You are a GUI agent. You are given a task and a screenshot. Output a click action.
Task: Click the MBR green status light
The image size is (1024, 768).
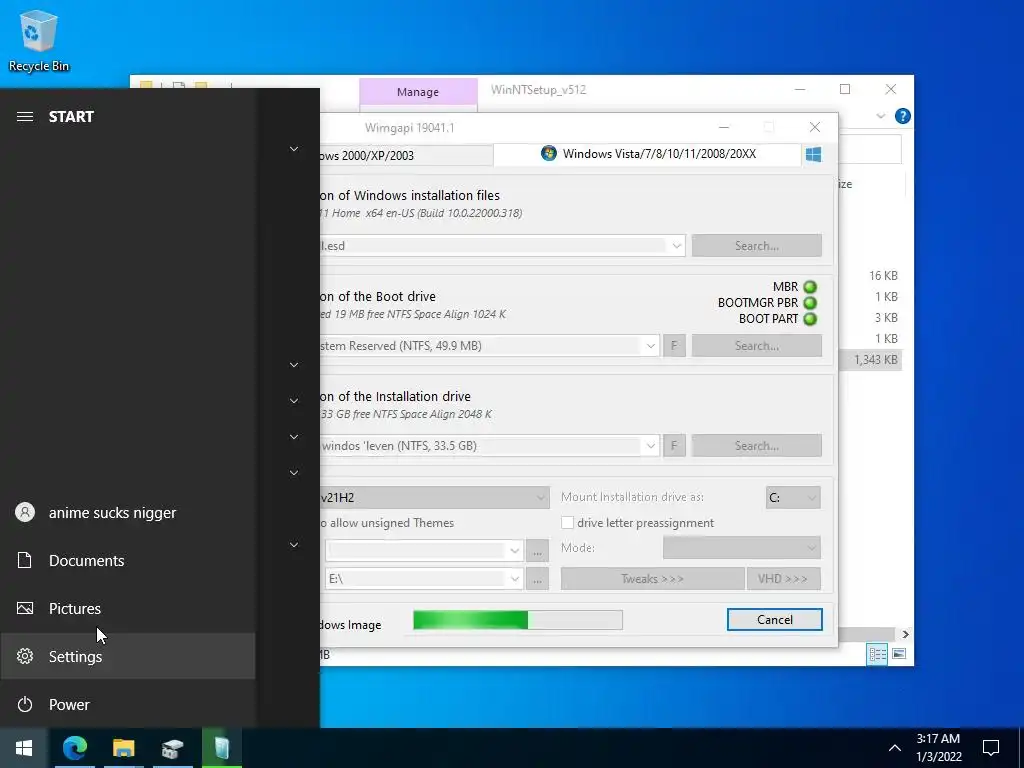pos(810,287)
